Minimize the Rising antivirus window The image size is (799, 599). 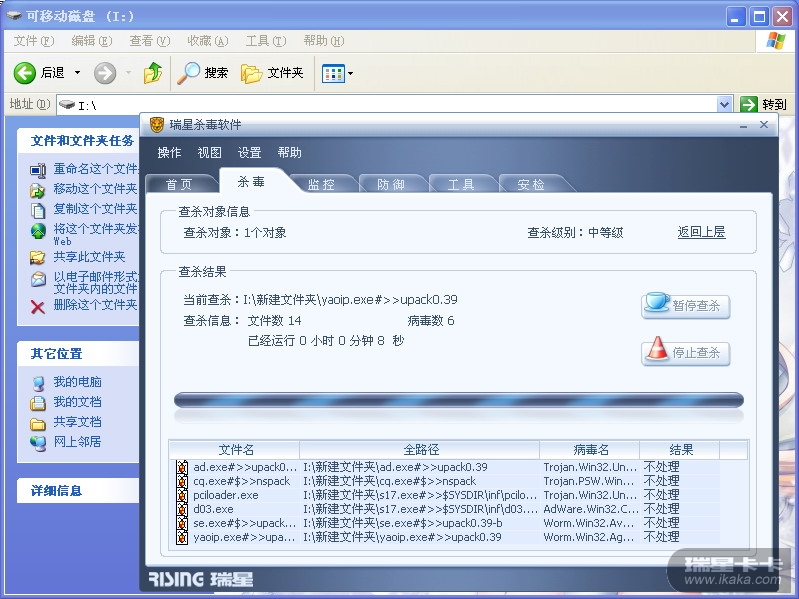click(743, 125)
